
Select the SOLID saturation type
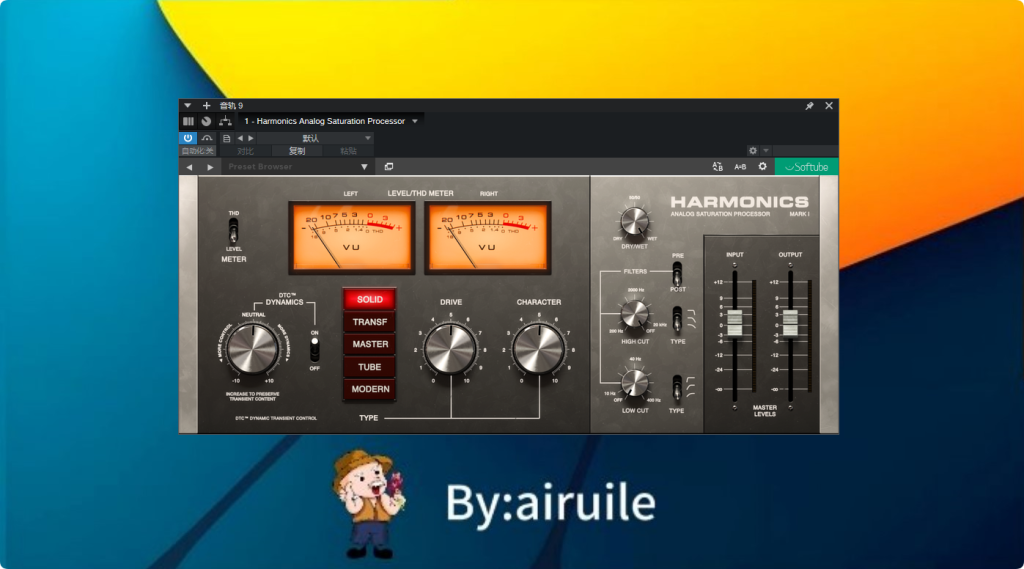(370, 299)
